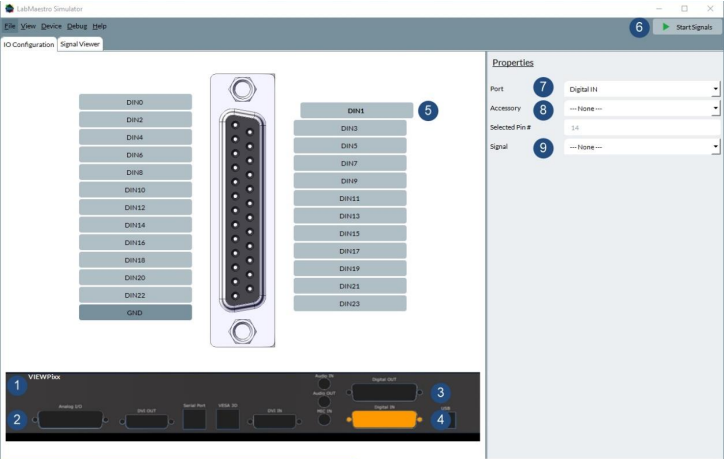Select the GND pin button

click(x=135, y=312)
